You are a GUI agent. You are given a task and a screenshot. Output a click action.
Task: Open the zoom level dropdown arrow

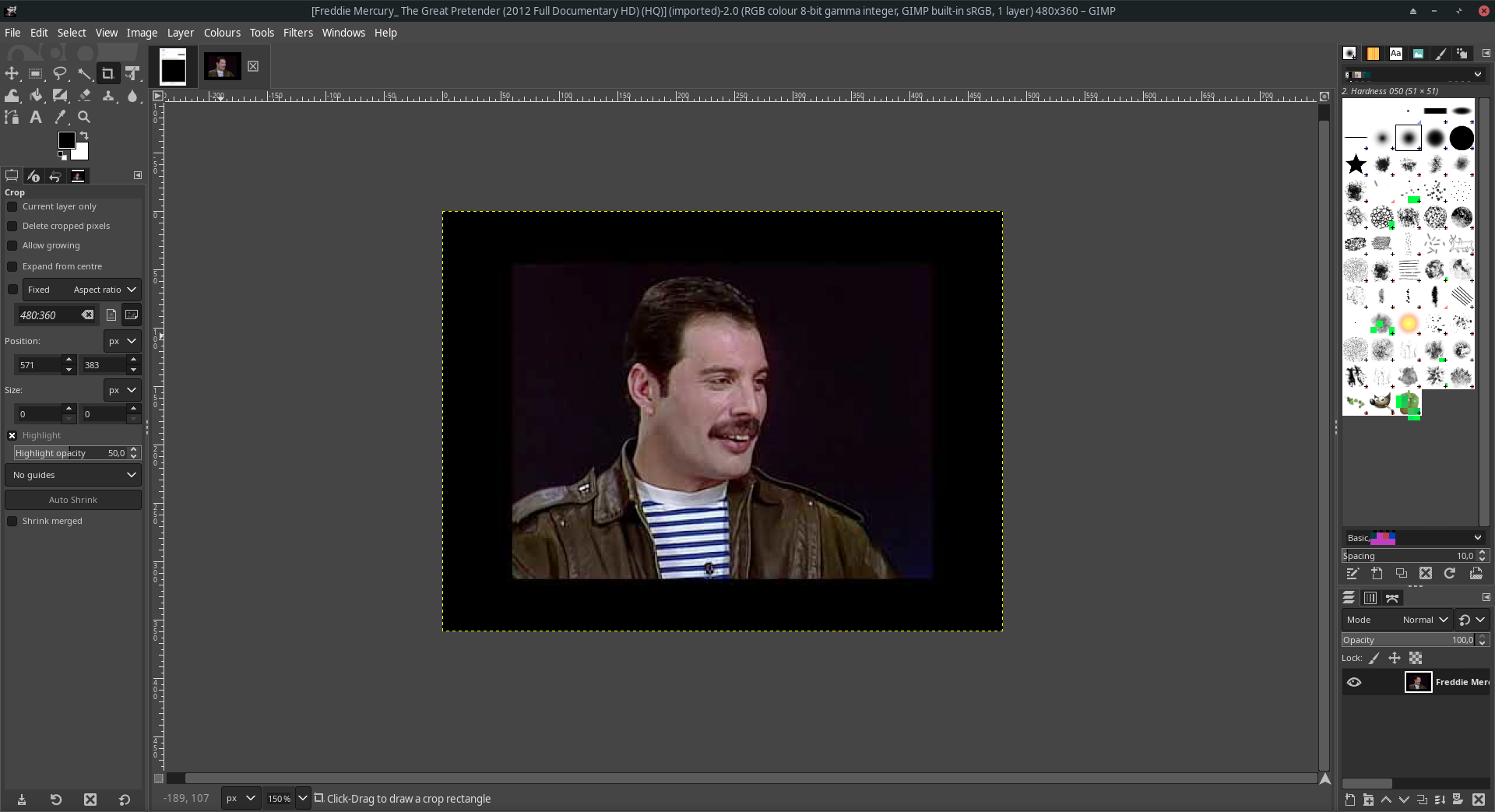[303, 799]
